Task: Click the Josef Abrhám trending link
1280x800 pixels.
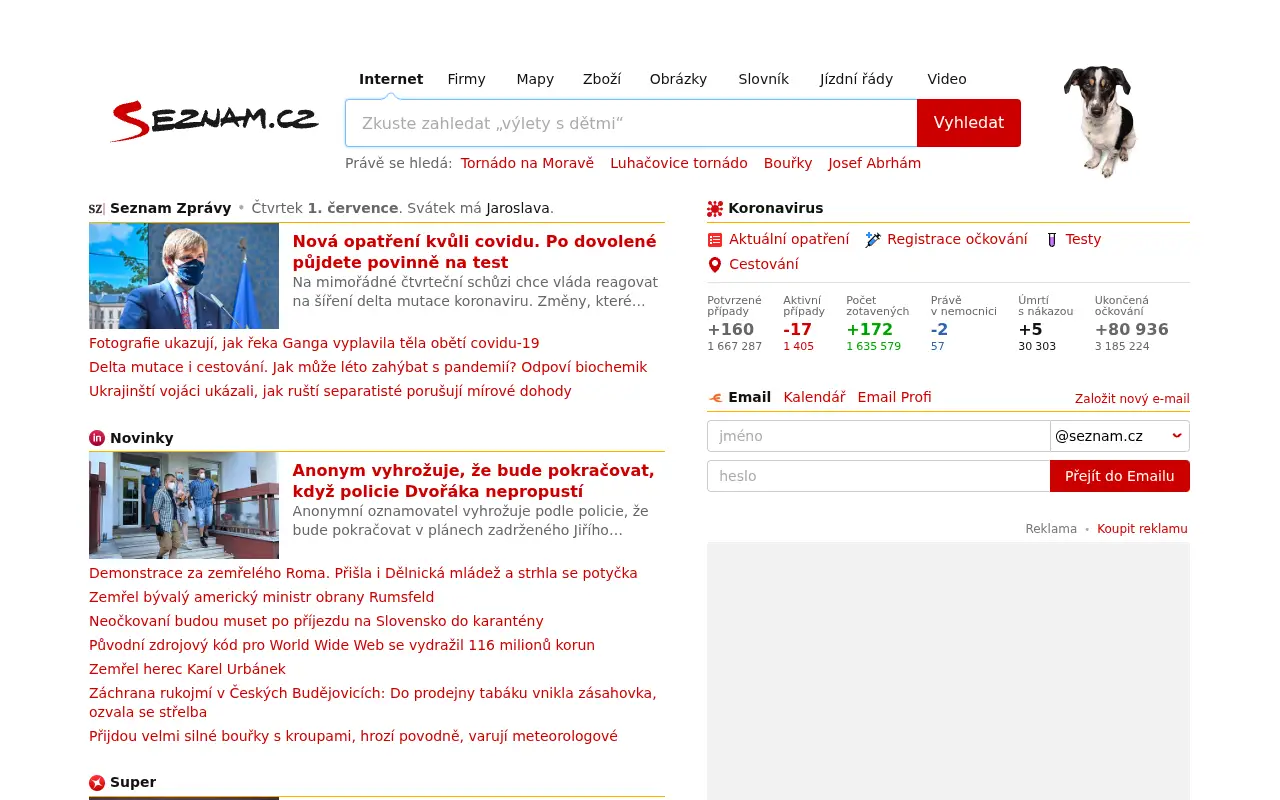Action: (x=875, y=163)
